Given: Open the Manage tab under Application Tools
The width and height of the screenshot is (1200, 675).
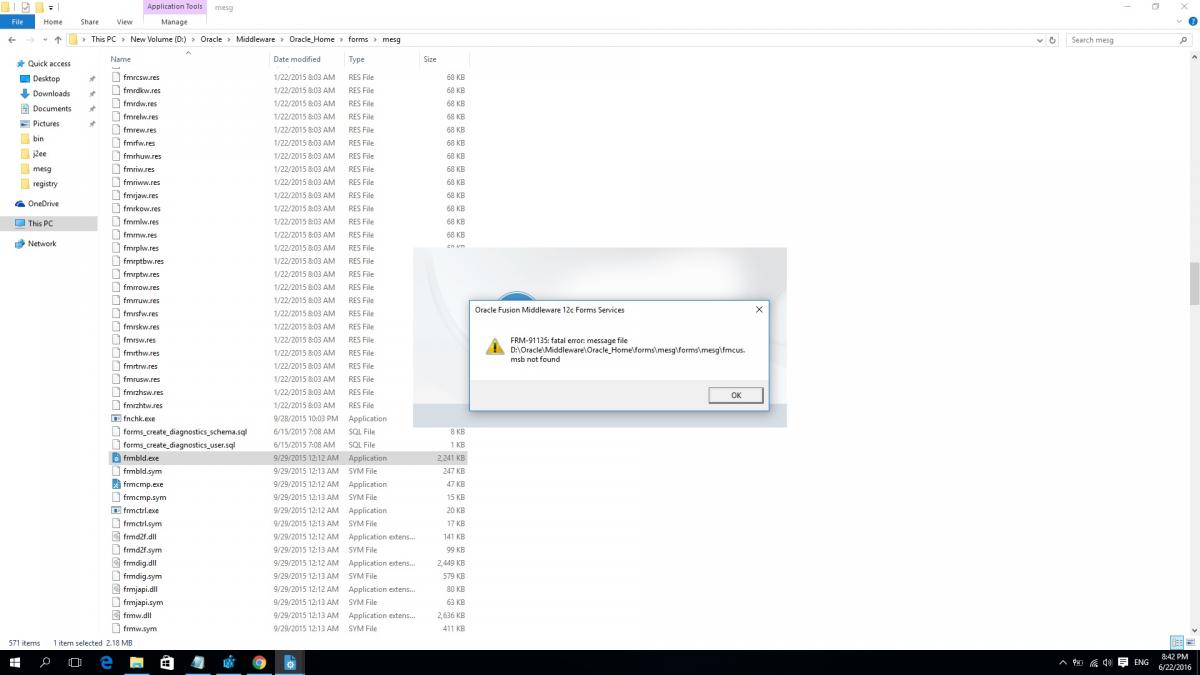Looking at the screenshot, I should click(174, 21).
